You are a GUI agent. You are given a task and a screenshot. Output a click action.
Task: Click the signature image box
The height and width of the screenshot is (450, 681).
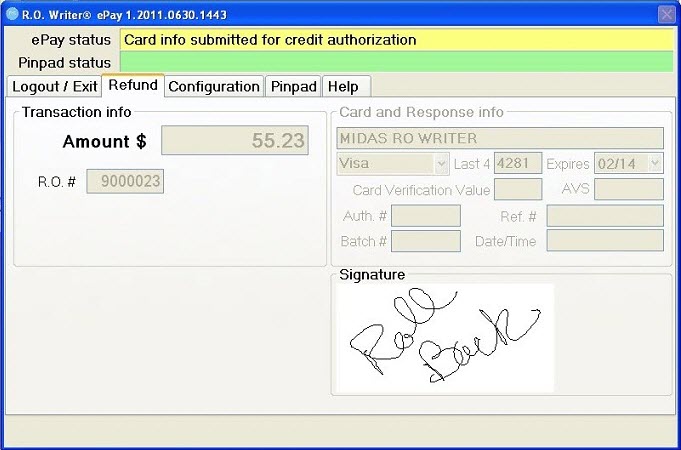pos(445,337)
